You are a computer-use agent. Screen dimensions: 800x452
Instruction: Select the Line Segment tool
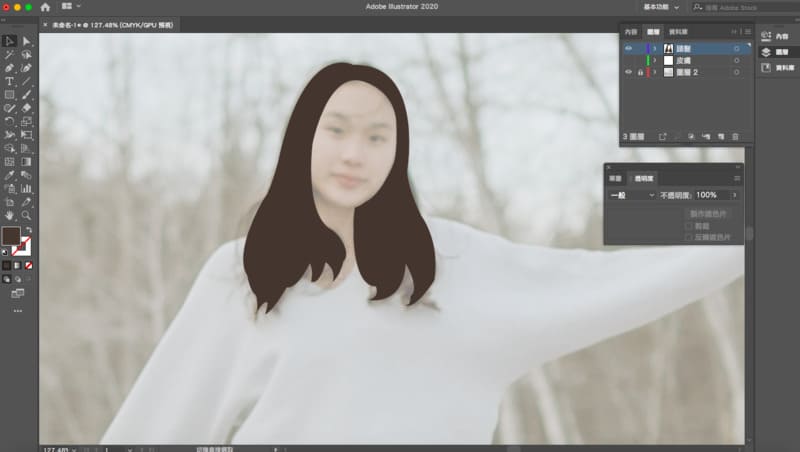(27, 81)
